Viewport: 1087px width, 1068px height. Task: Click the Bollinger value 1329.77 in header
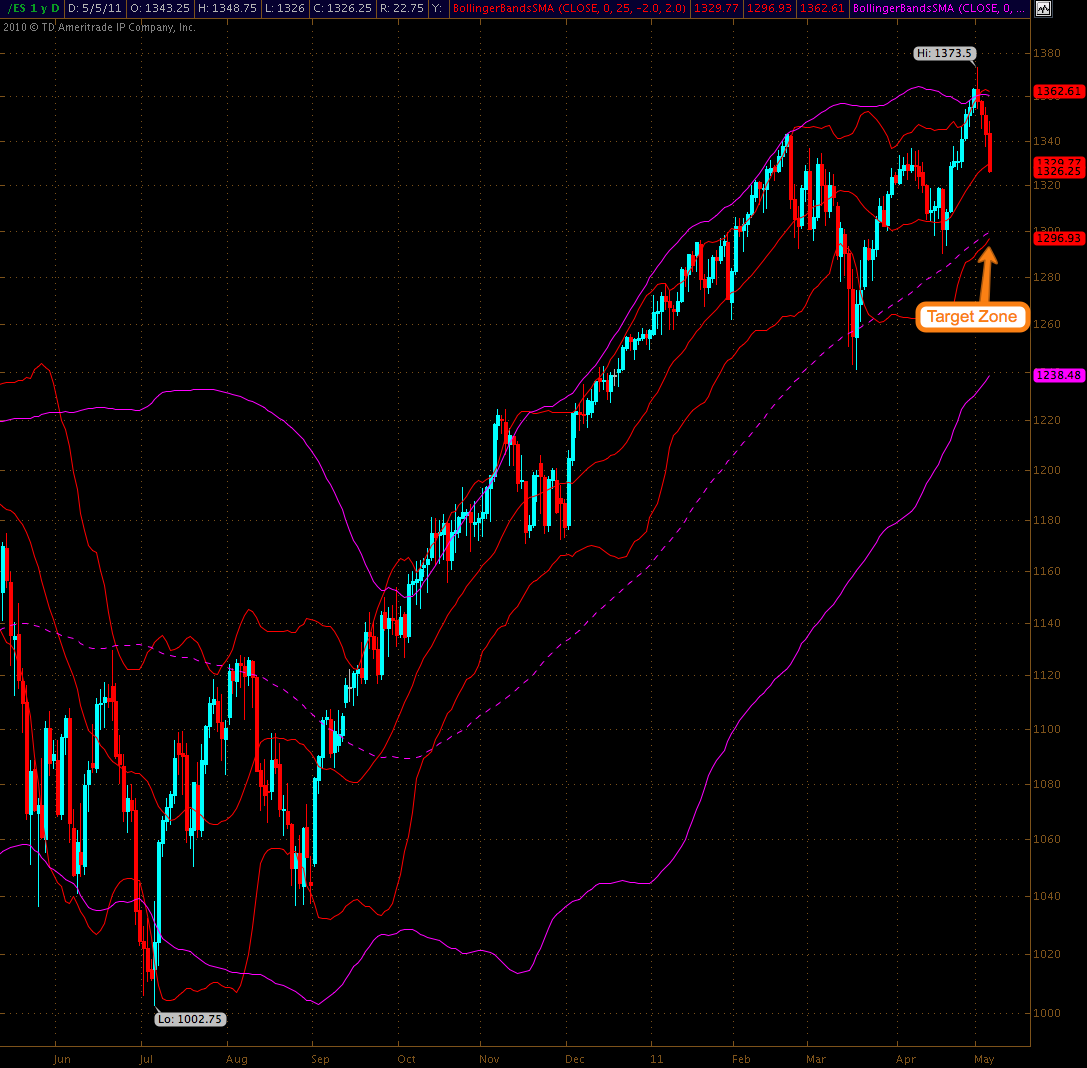[x=716, y=8]
